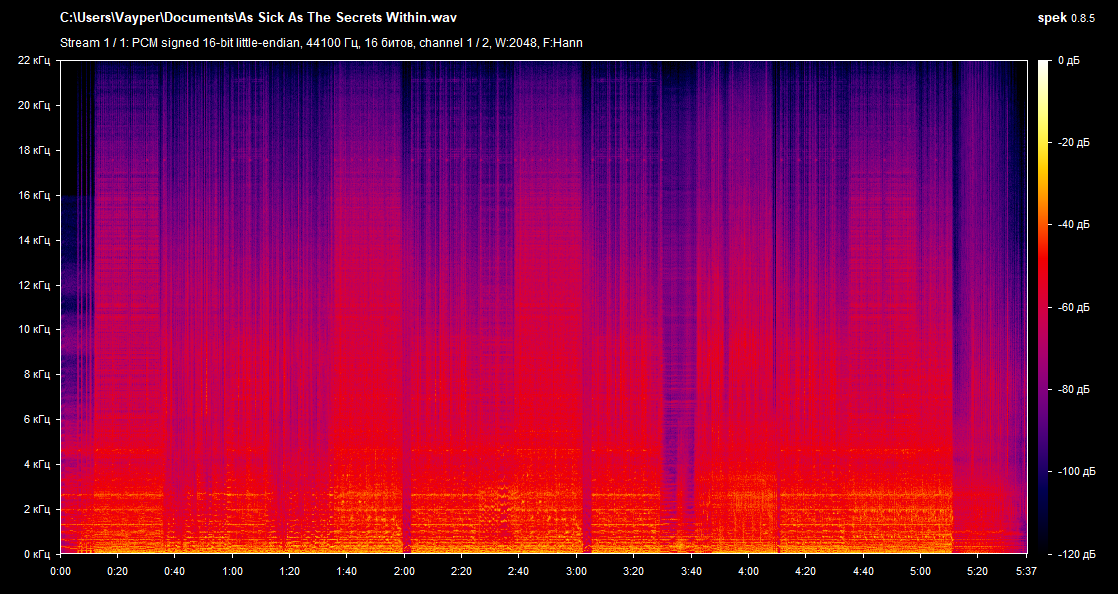Click the 1:00 time axis label

coord(232,572)
